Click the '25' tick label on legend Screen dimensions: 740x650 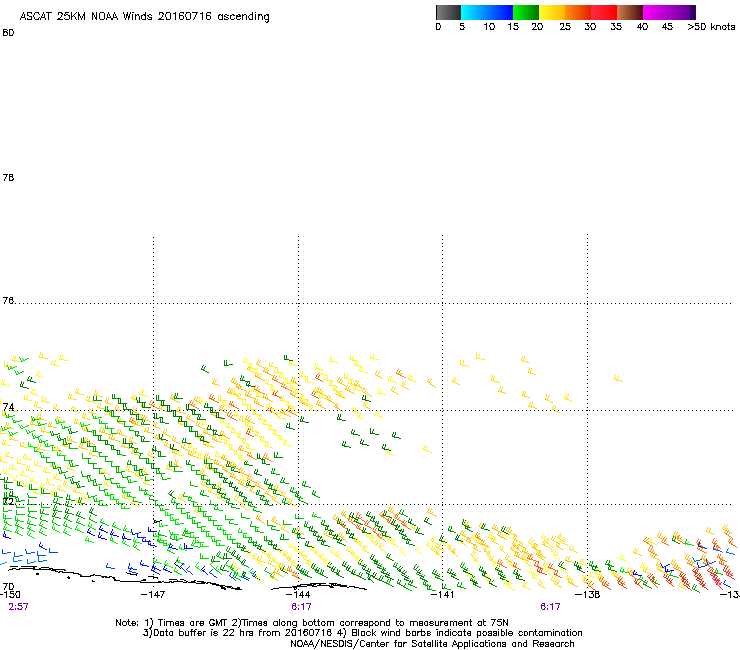(565, 27)
